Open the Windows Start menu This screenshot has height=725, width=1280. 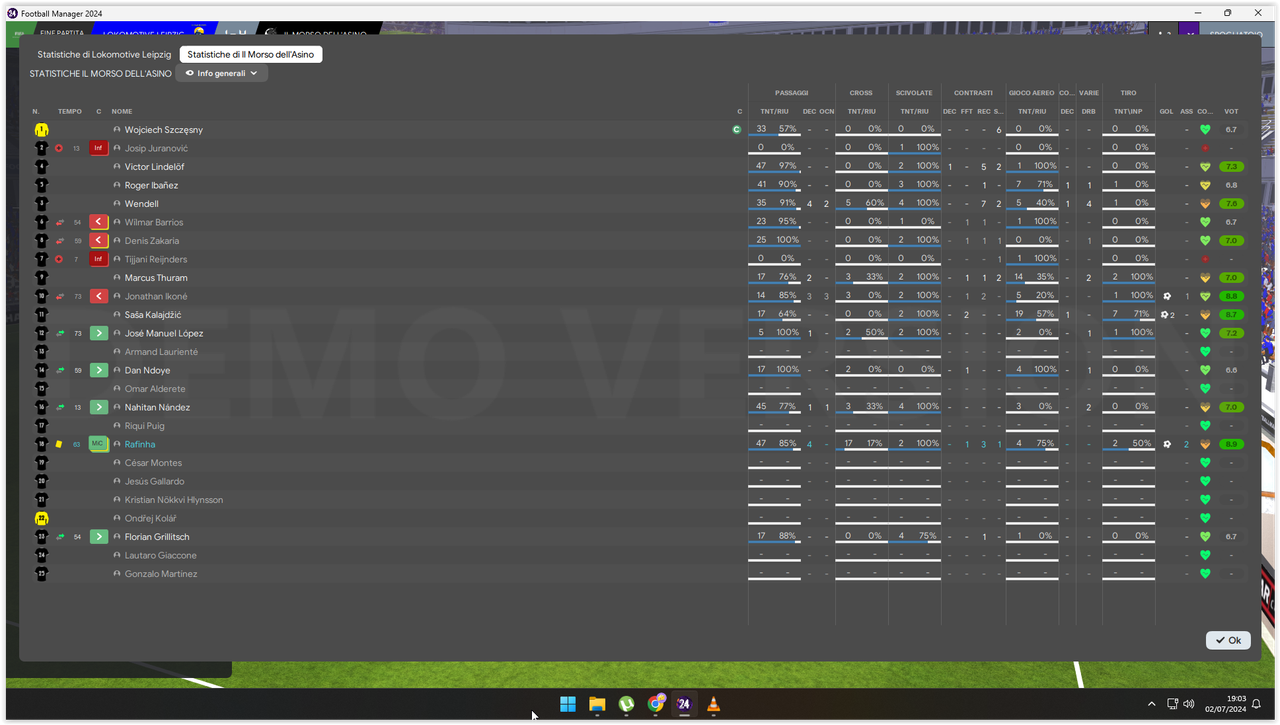568,704
